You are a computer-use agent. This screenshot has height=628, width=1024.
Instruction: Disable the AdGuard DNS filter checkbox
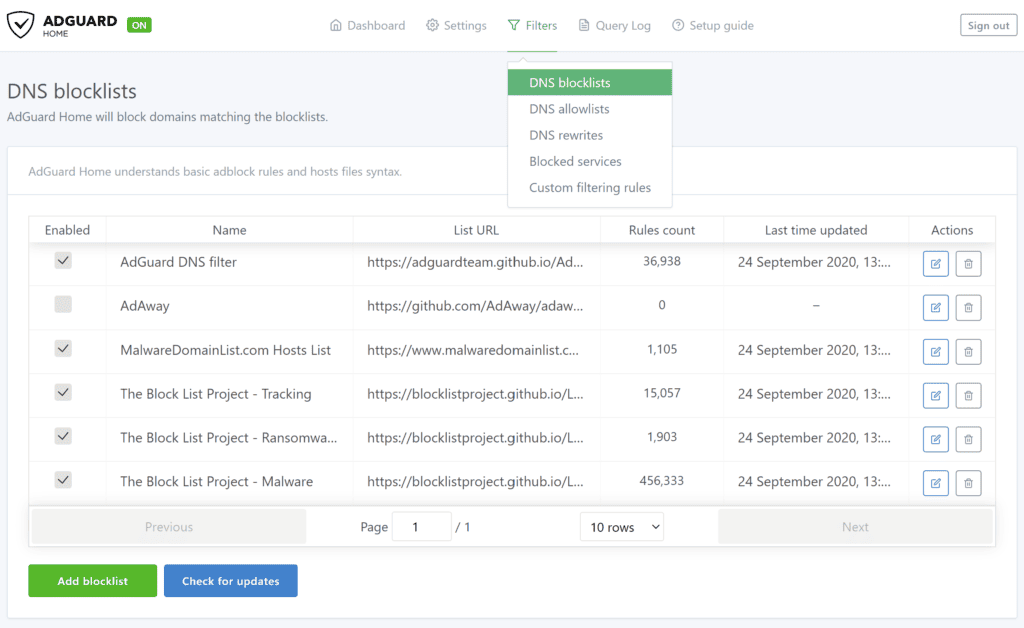tap(63, 260)
